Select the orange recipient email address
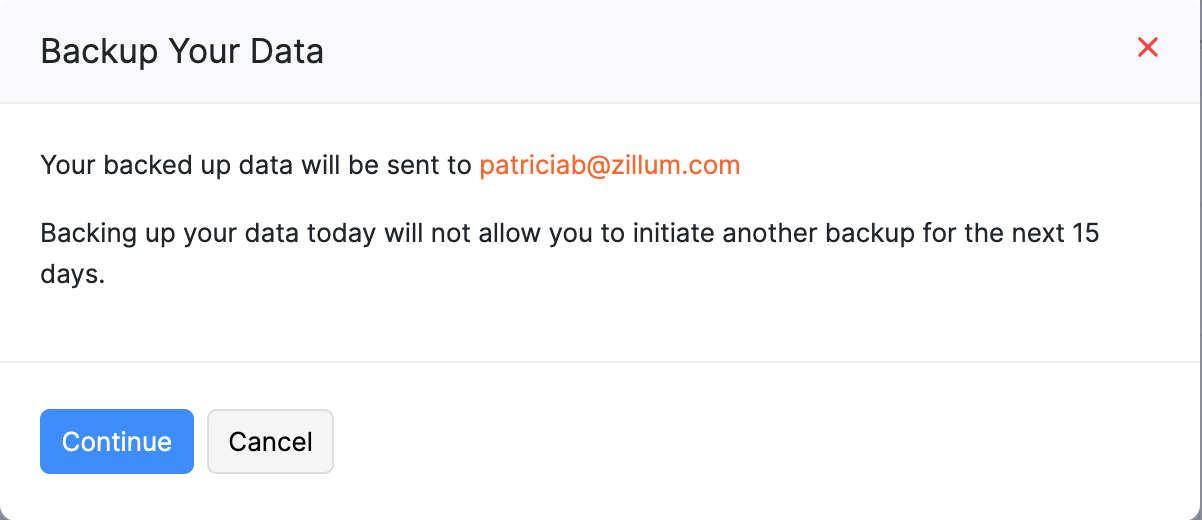1202x520 pixels. pyautogui.click(x=609, y=165)
